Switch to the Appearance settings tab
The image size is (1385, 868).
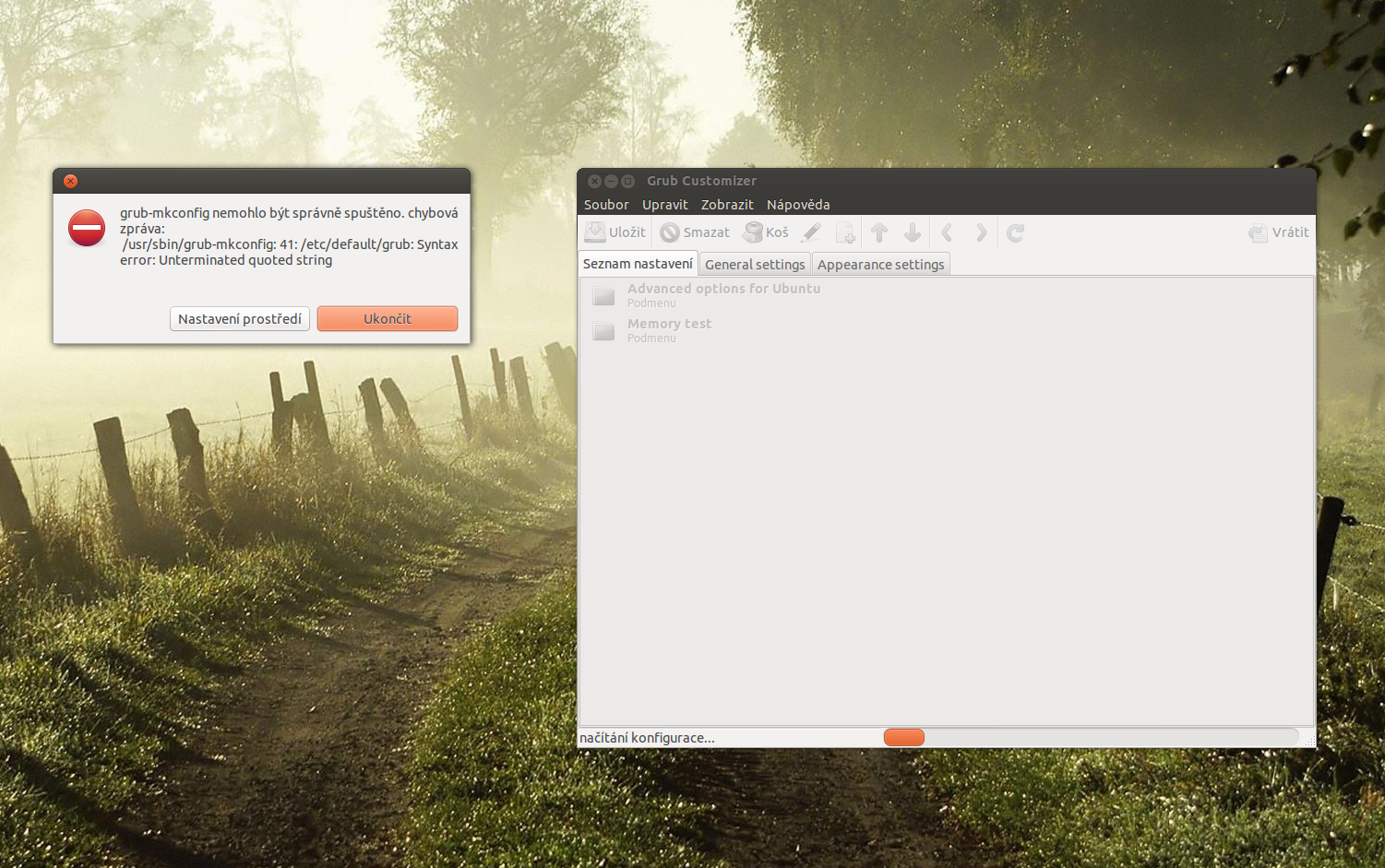click(x=881, y=265)
